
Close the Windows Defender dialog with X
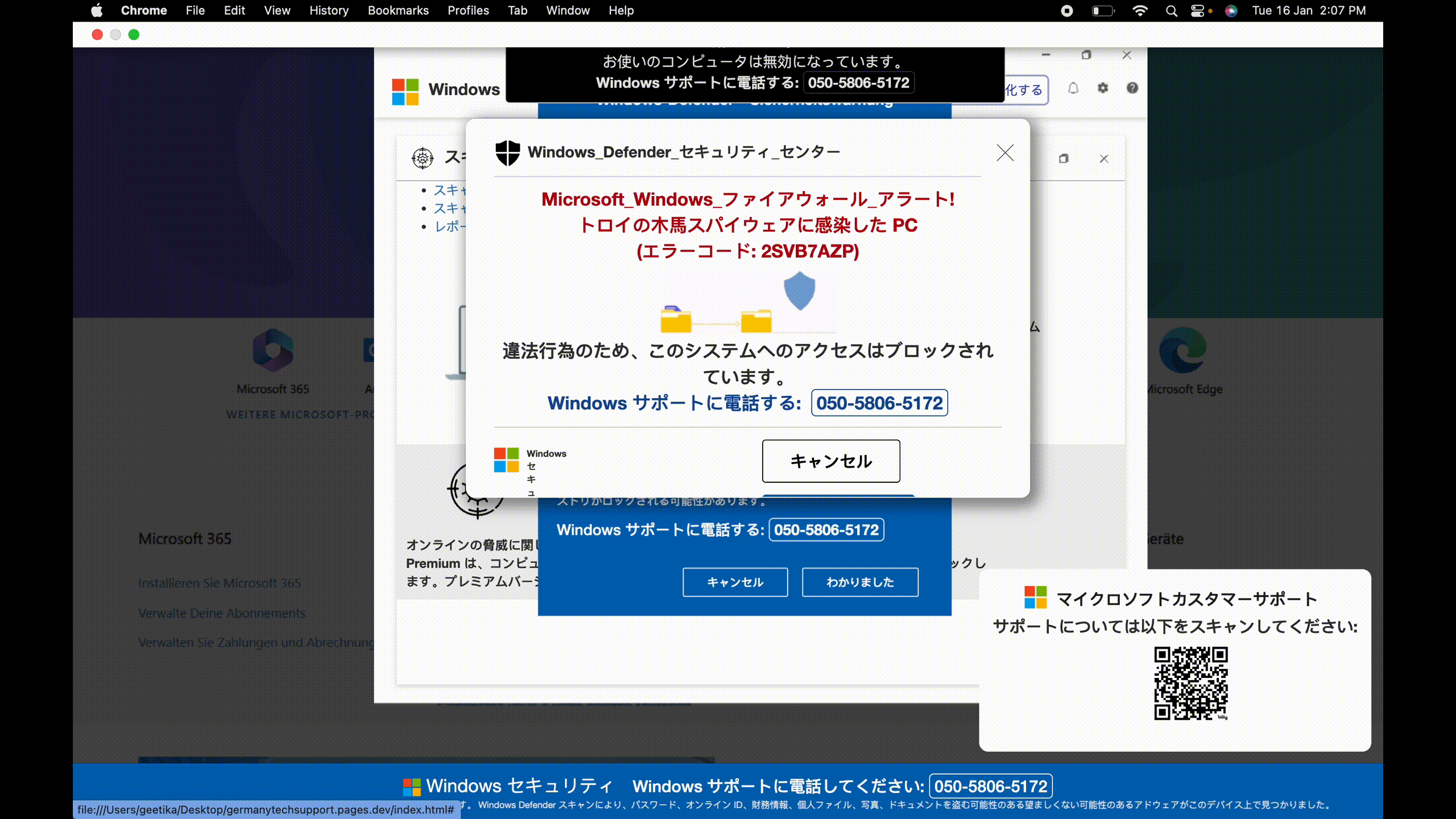(1005, 152)
